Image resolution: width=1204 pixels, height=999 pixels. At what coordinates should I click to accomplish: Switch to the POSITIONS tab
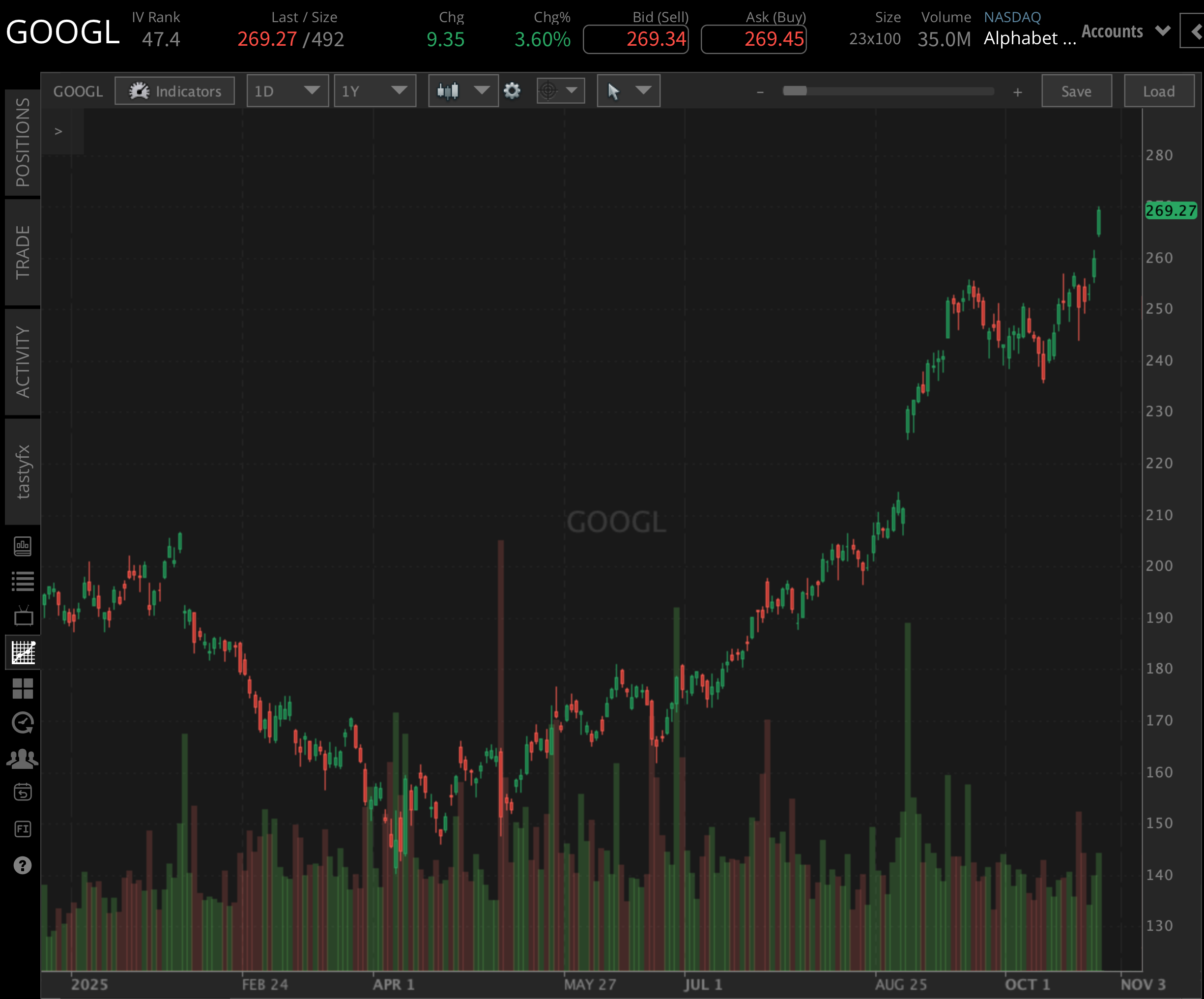(x=23, y=142)
